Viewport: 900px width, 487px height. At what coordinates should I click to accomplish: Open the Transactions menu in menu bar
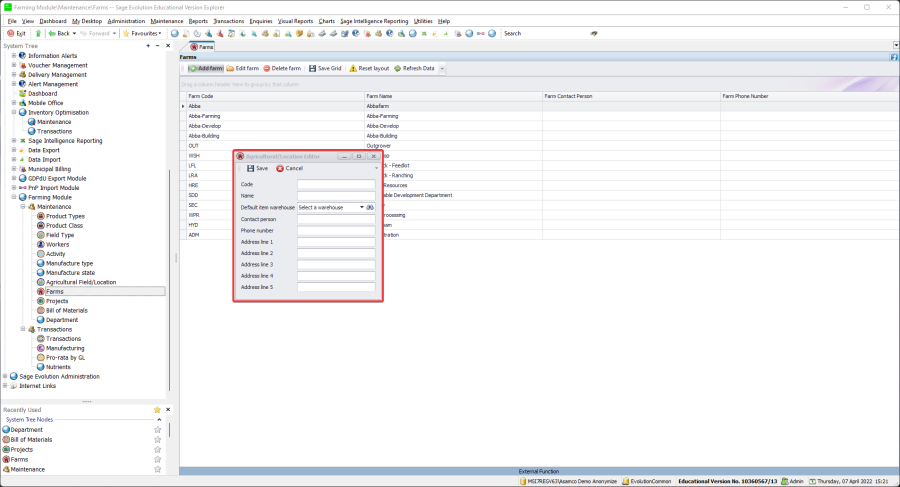[228, 20]
